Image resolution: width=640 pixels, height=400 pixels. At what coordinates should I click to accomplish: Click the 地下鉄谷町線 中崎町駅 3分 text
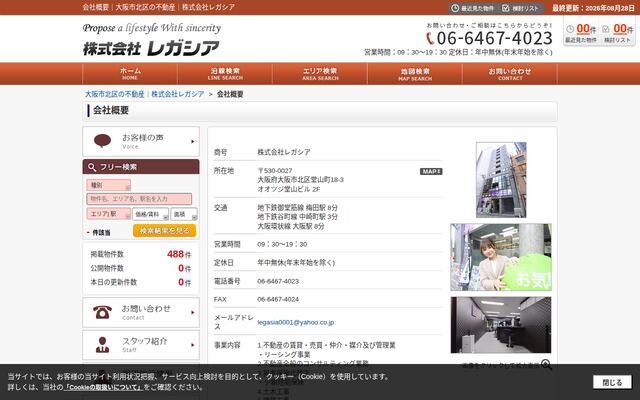coord(298,217)
